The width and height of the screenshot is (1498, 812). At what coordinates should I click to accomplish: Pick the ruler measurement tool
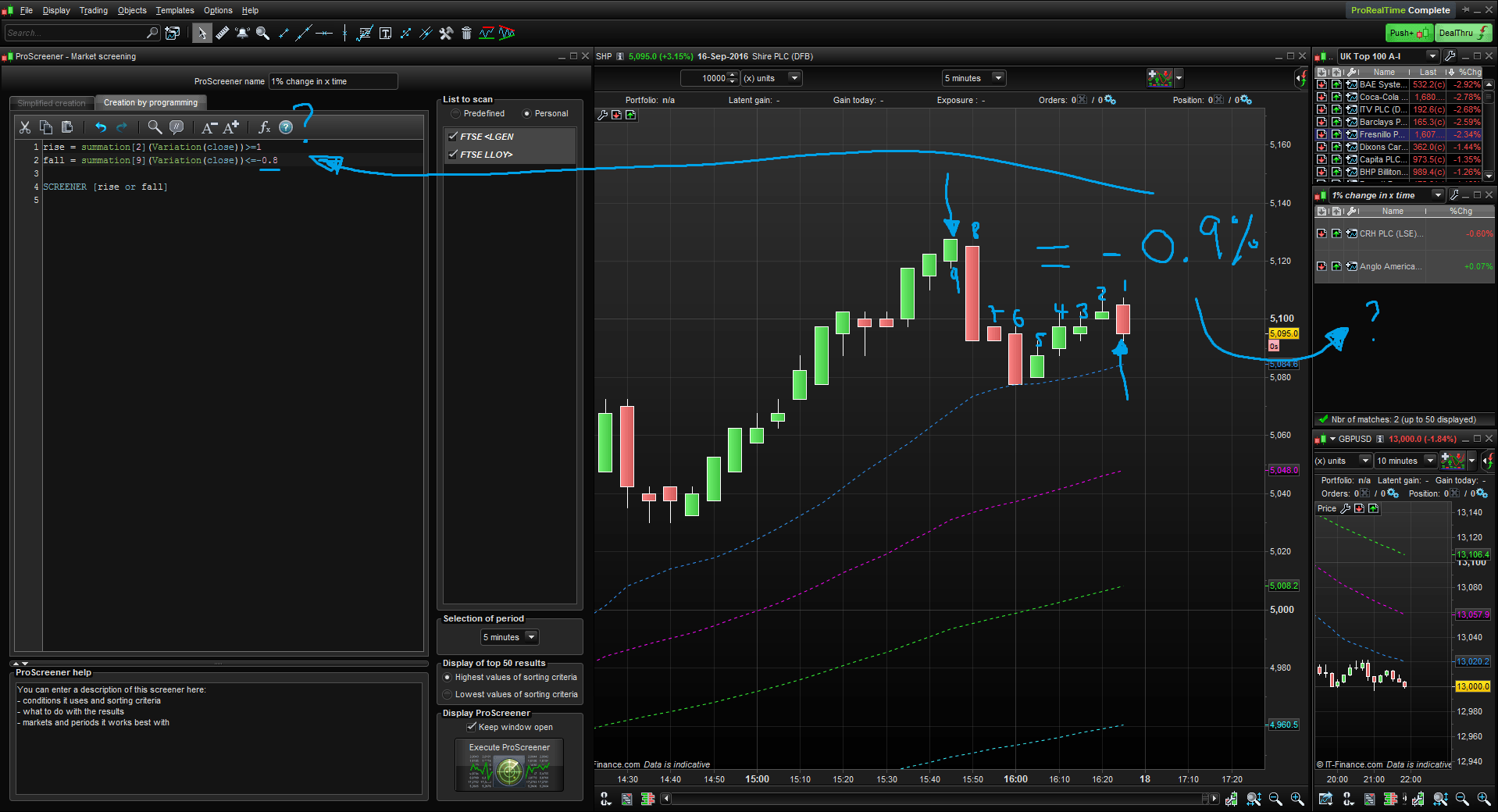click(223, 33)
